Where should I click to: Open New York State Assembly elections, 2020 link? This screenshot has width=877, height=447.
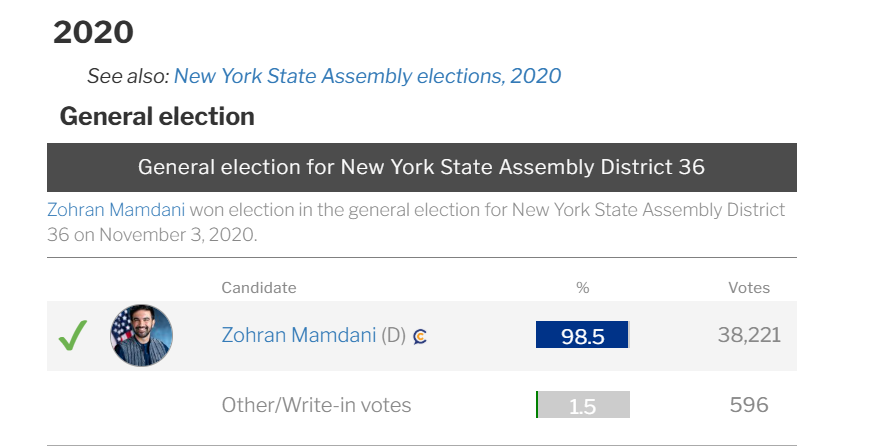[x=367, y=76]
